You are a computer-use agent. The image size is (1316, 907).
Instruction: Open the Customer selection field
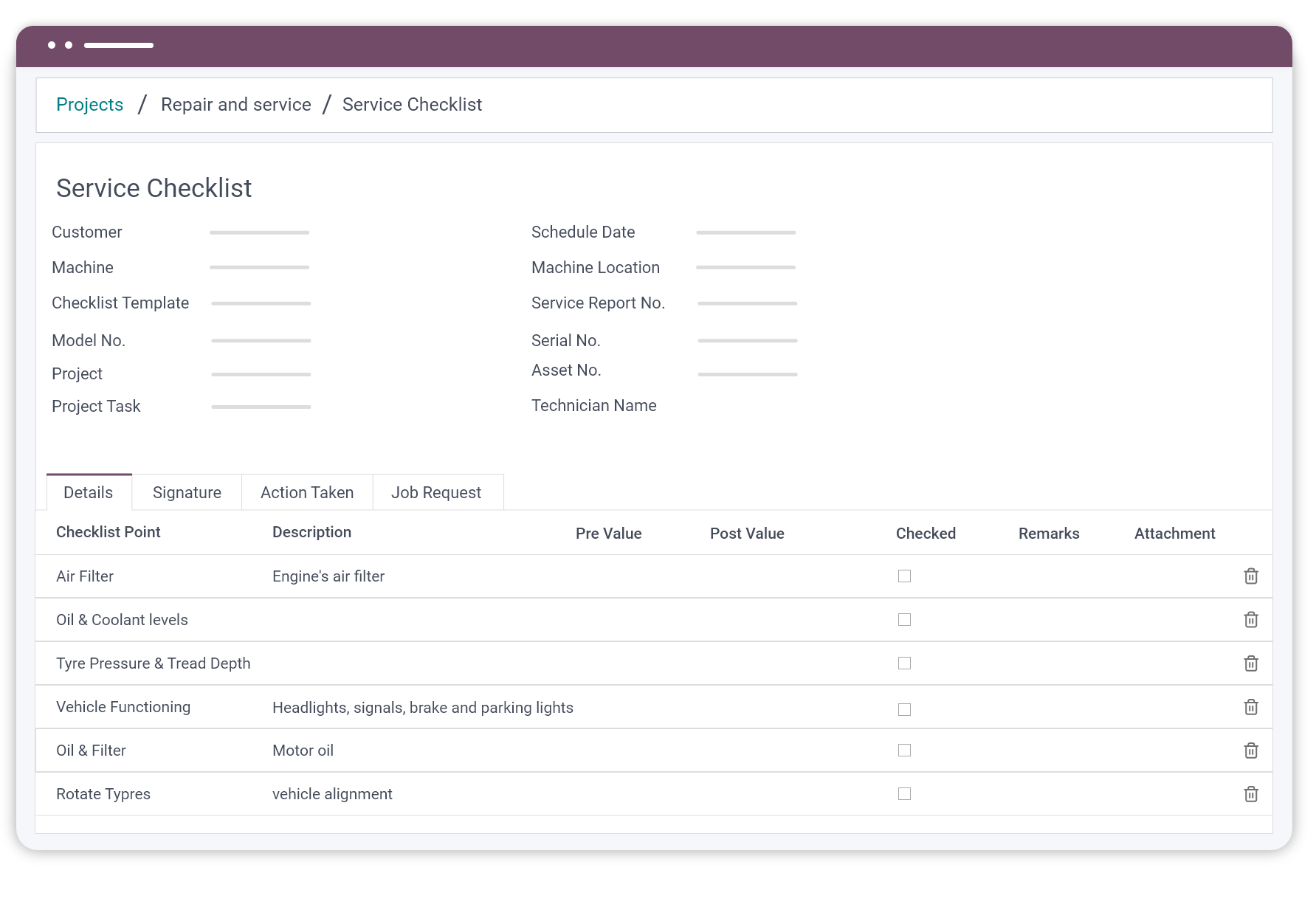point(259,232)
